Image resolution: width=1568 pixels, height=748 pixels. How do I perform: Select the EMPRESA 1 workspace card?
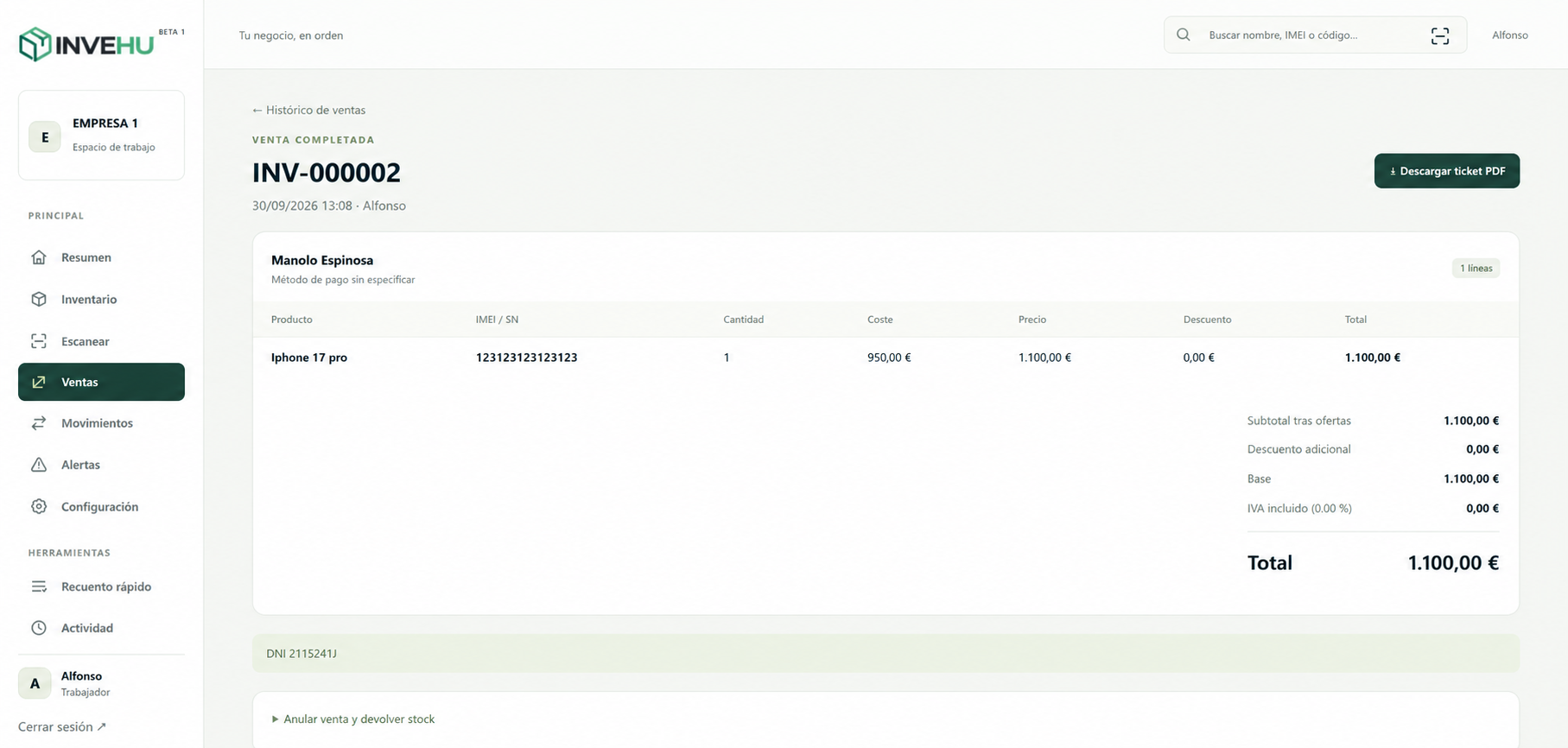101,136
